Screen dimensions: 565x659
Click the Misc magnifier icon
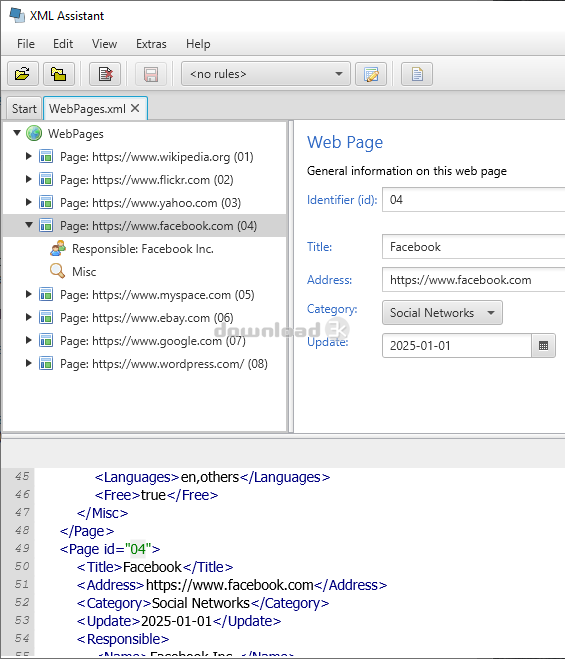click(x=58, y=271)
